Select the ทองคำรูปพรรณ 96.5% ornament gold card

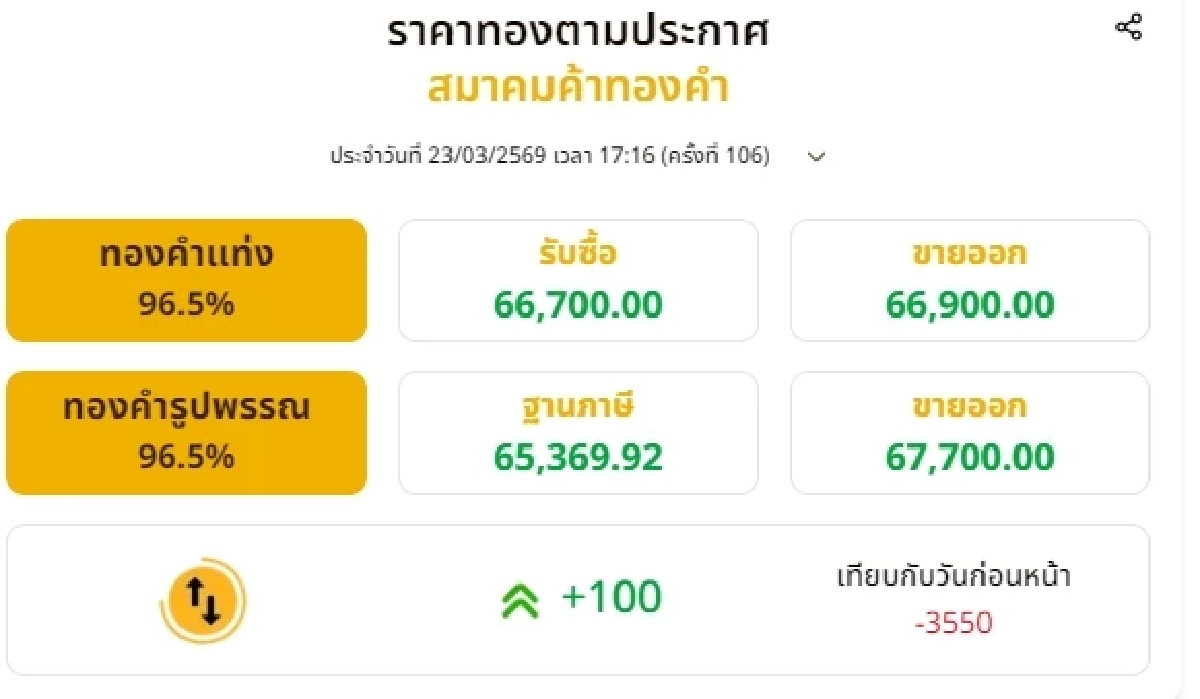click(x=186, y=432)
